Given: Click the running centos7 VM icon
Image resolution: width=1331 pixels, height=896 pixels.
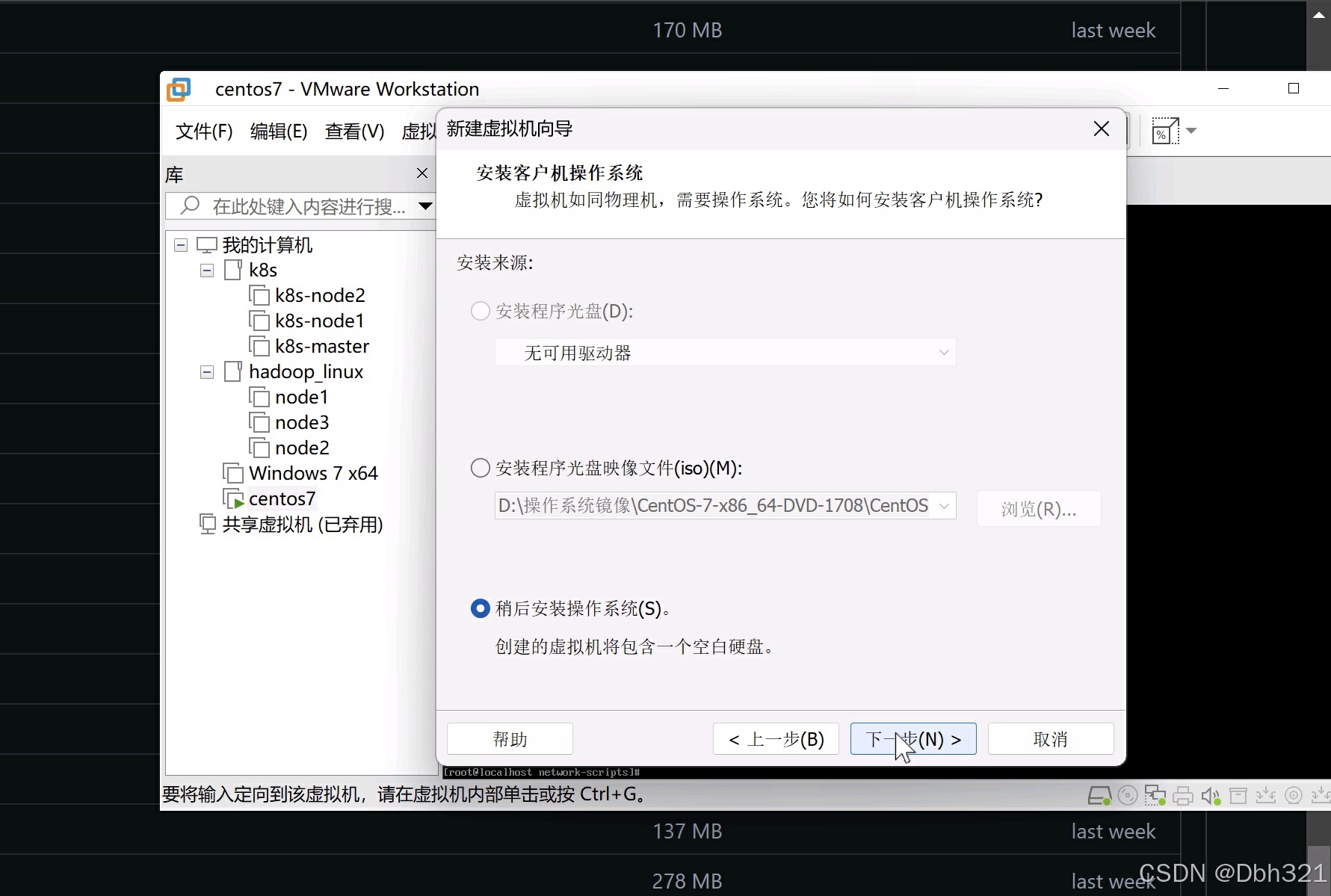Looking at the screenshot, I should (x=233, y=498).
